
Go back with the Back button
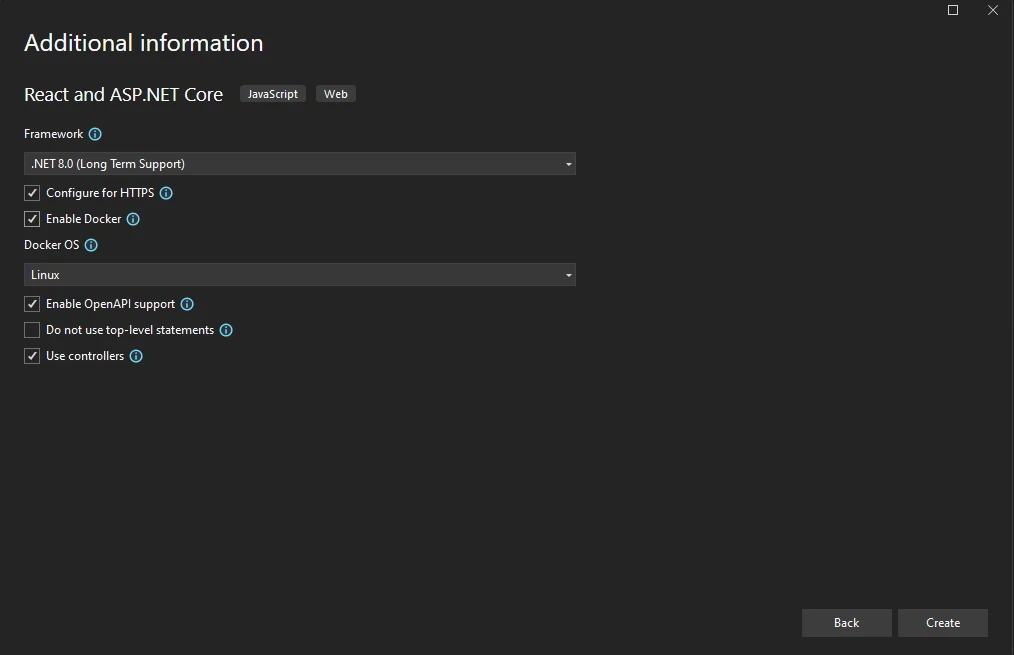tap(846, 623)
